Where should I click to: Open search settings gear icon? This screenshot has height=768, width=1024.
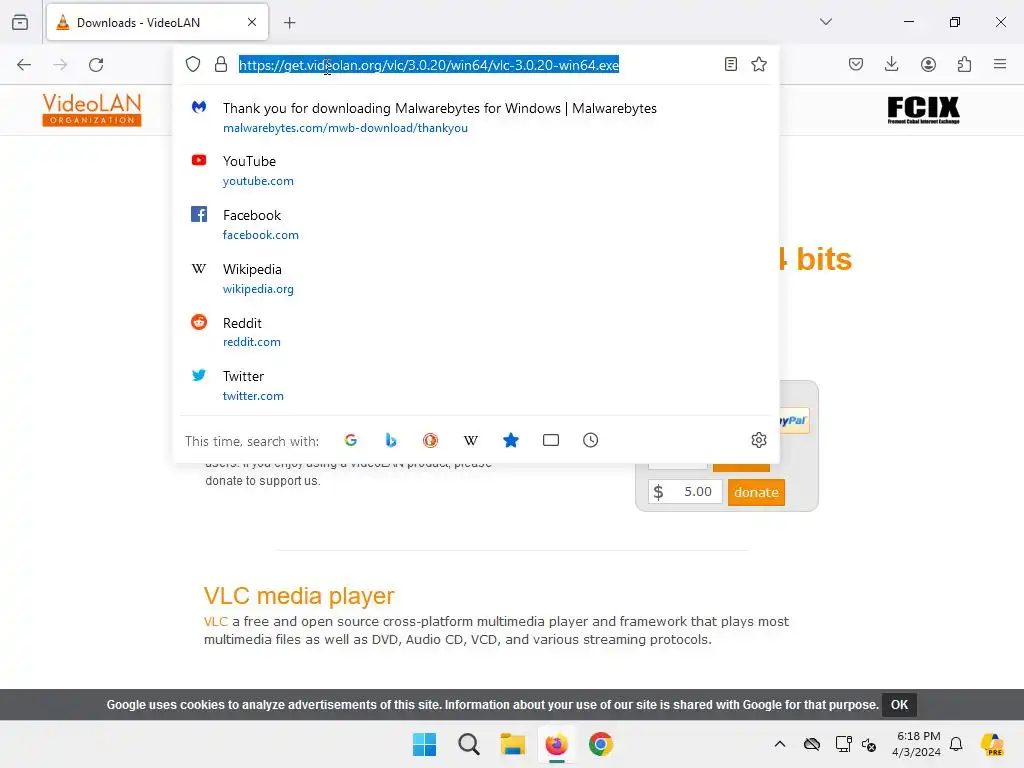(758, 440)
